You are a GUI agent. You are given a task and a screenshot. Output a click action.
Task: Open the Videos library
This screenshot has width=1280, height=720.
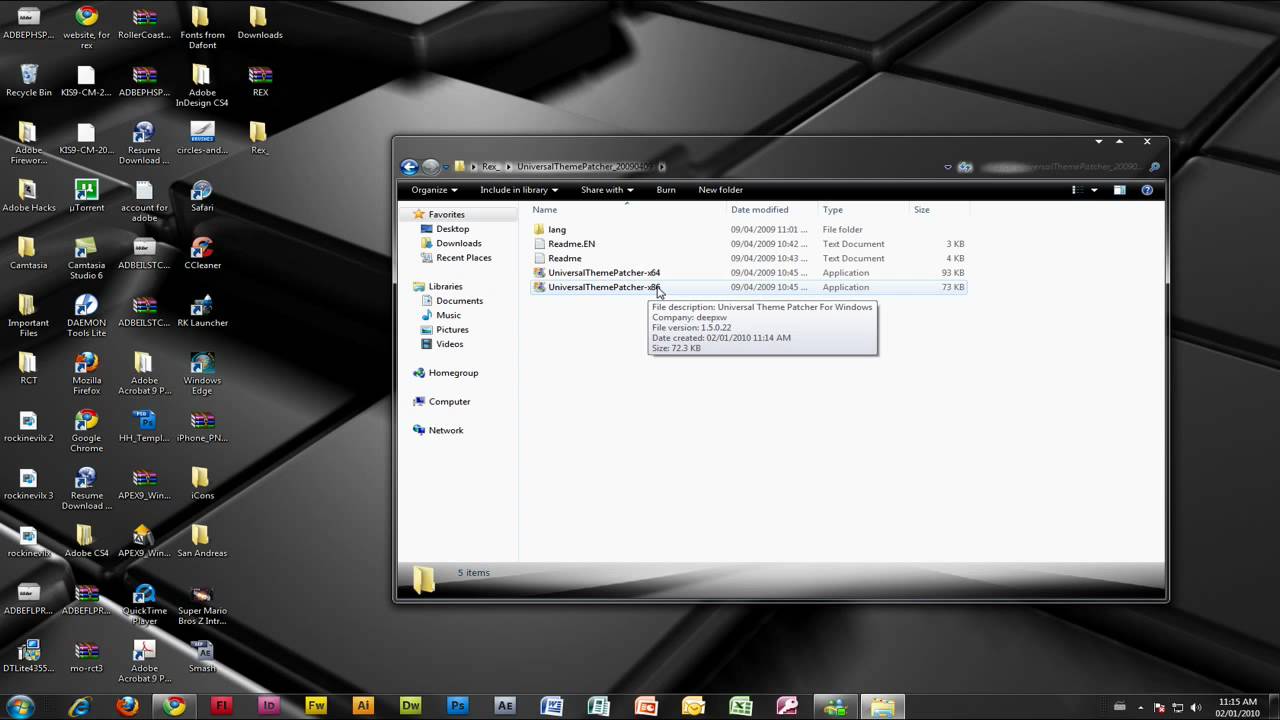coord(449,344)
